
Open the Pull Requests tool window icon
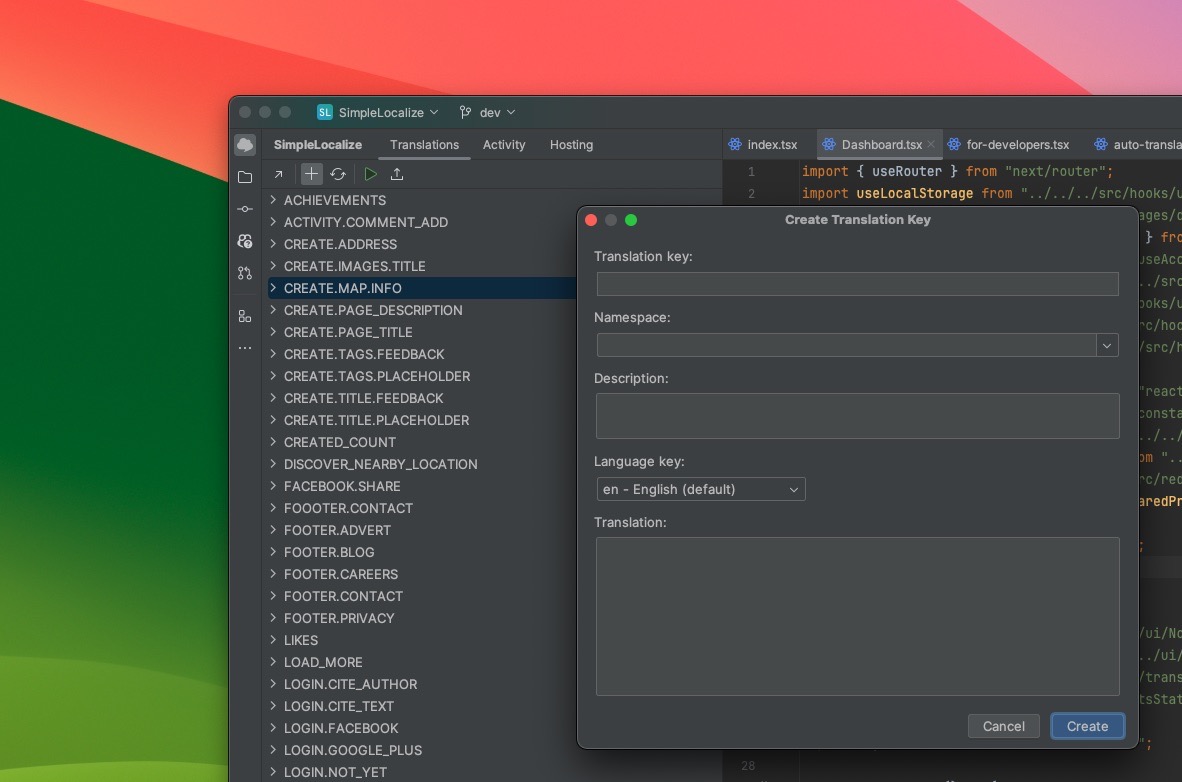pyautogui.click(x=245, y=273)
